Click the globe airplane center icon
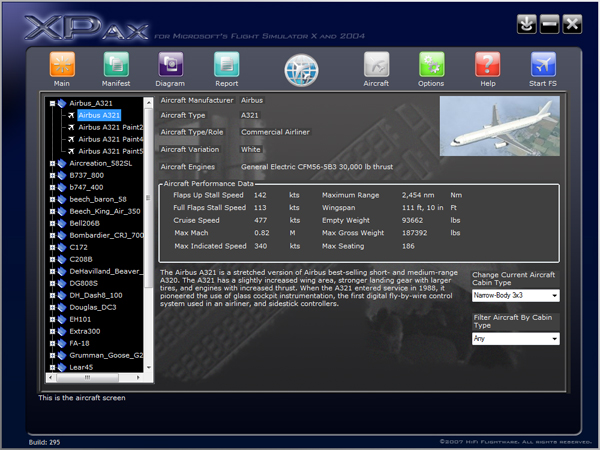600x450 pixels. coord(302,70)
